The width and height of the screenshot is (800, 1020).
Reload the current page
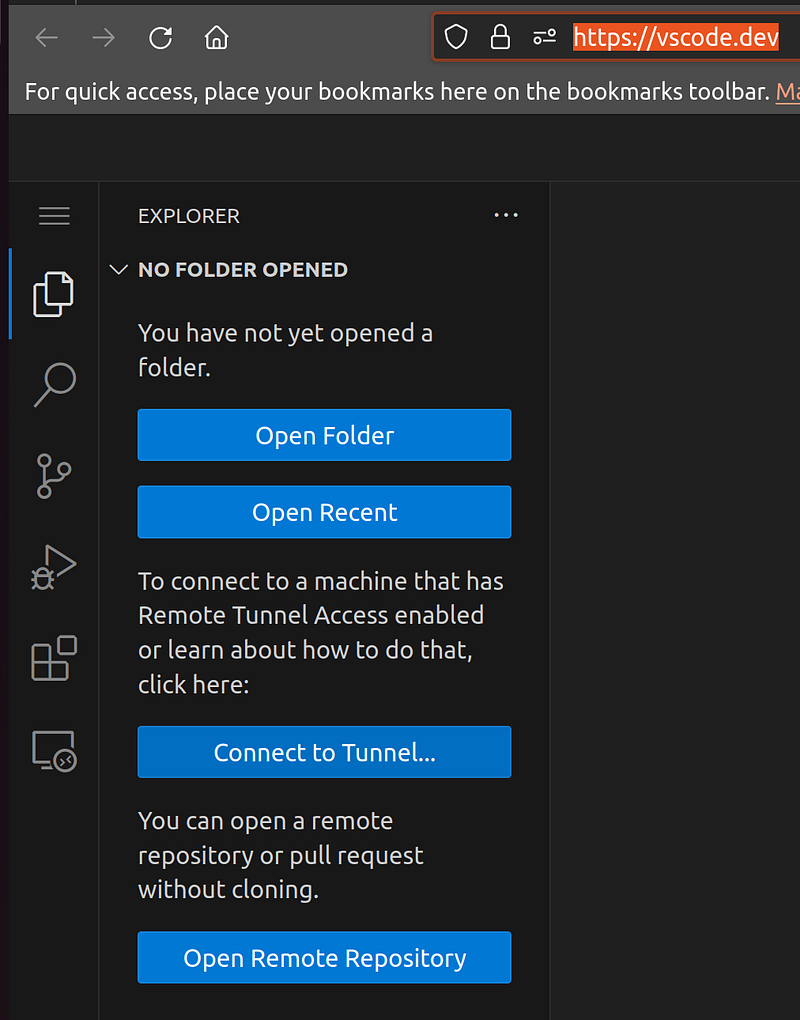[160, 37]
